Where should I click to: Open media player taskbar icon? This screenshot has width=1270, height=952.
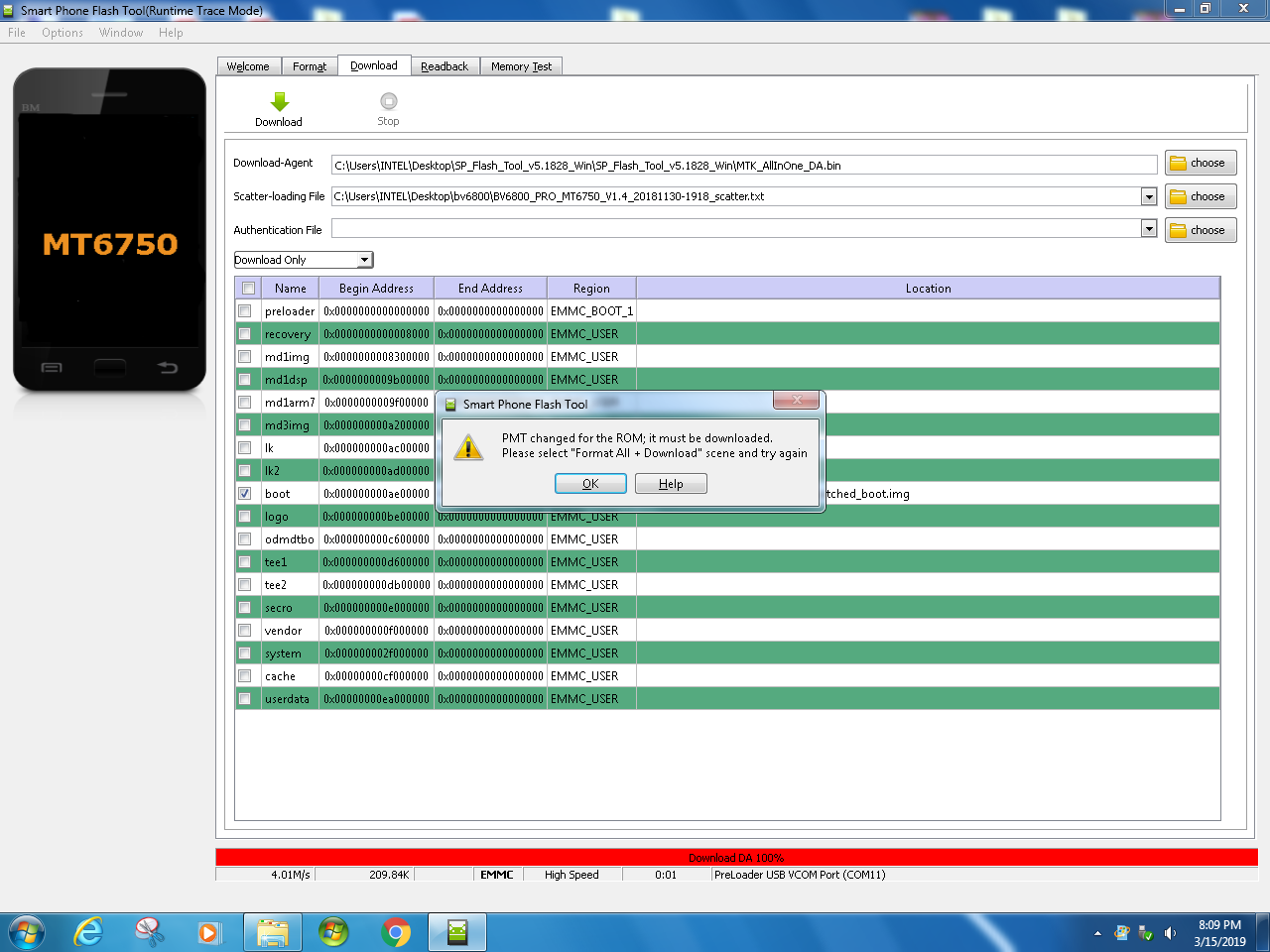tap(209, 932)
